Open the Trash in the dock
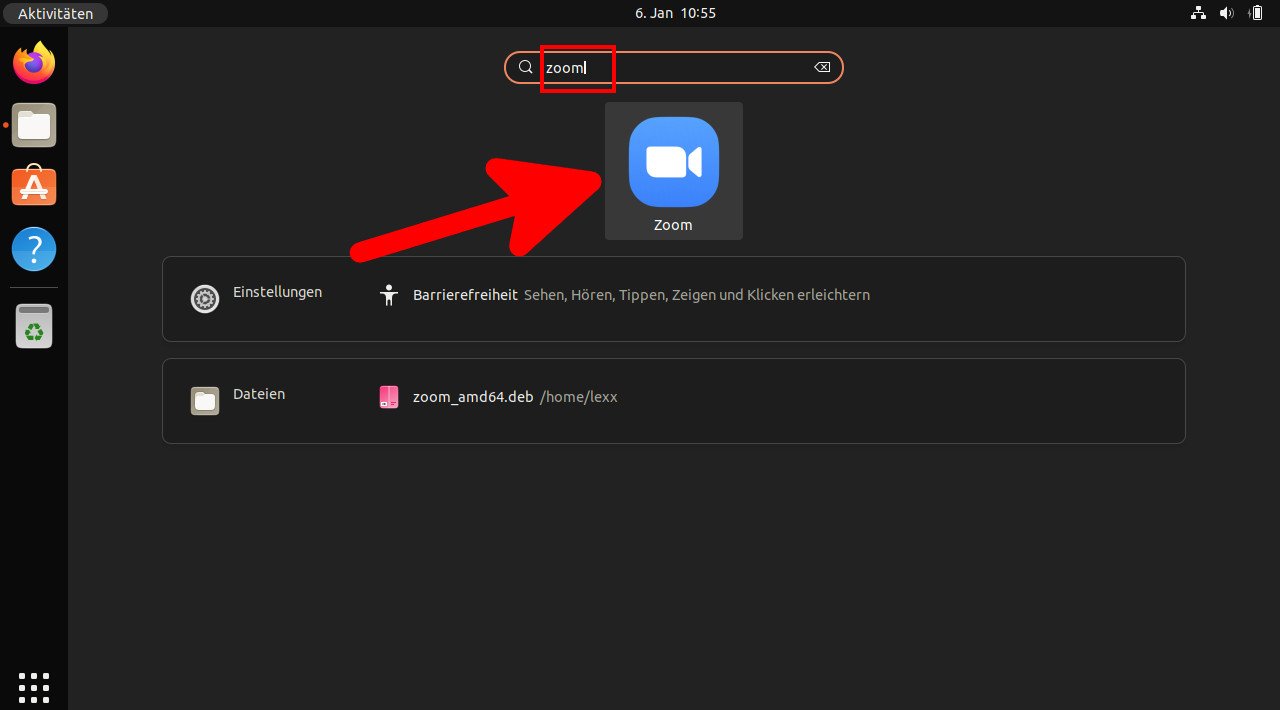Screen dimensions: 1280x710 (34, 326)
